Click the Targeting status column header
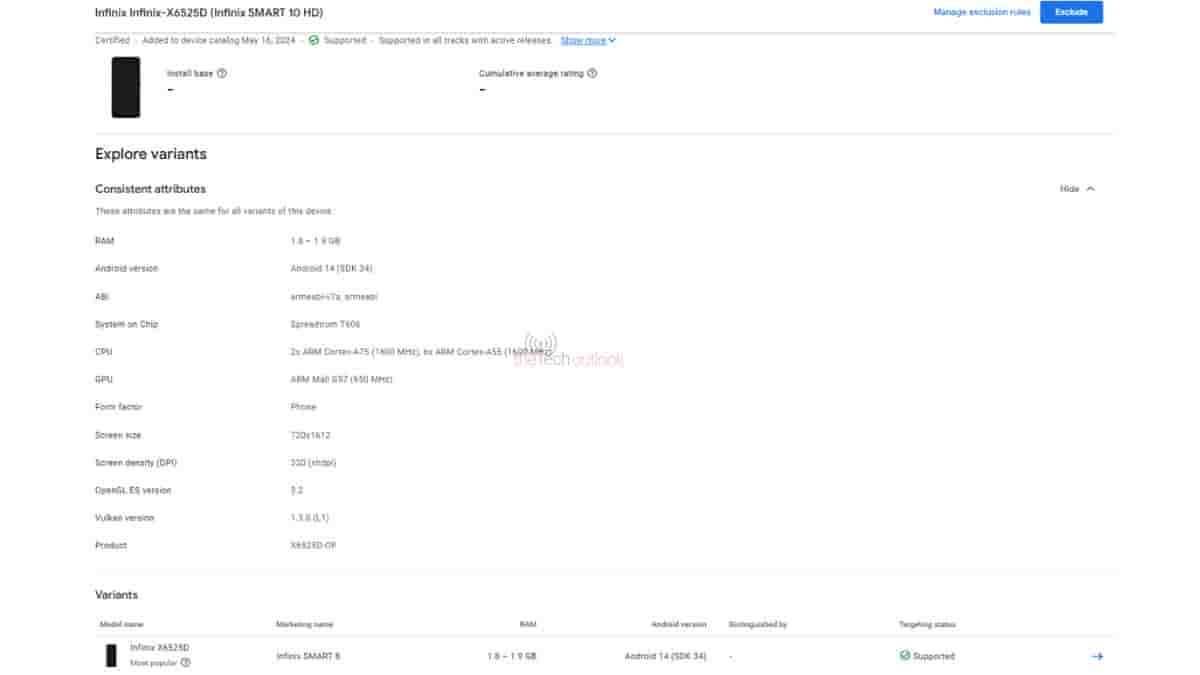The width and height of the screenshot is (1200, 675). (926, 623)
